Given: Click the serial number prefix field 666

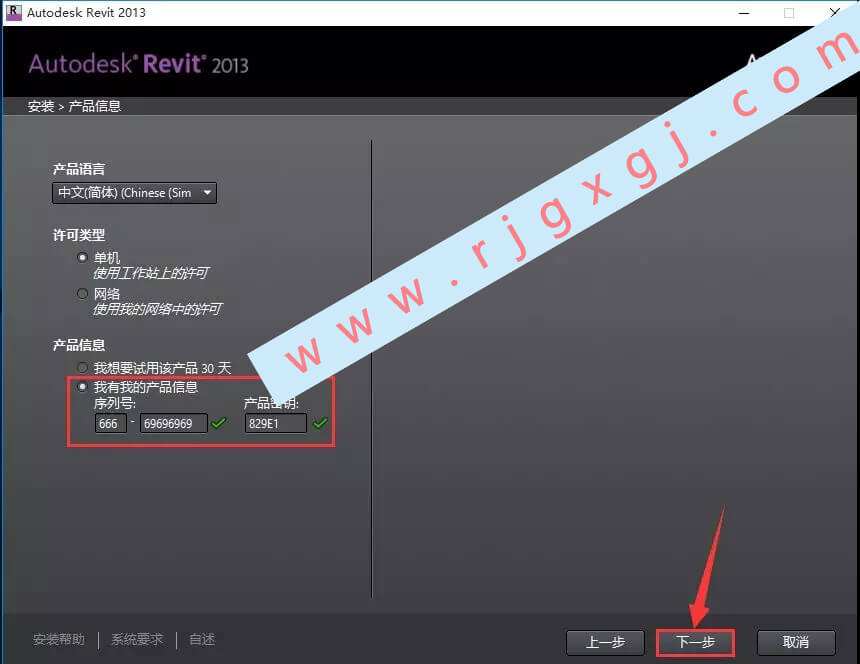Looking at the screenshot, I should [110, 423].
